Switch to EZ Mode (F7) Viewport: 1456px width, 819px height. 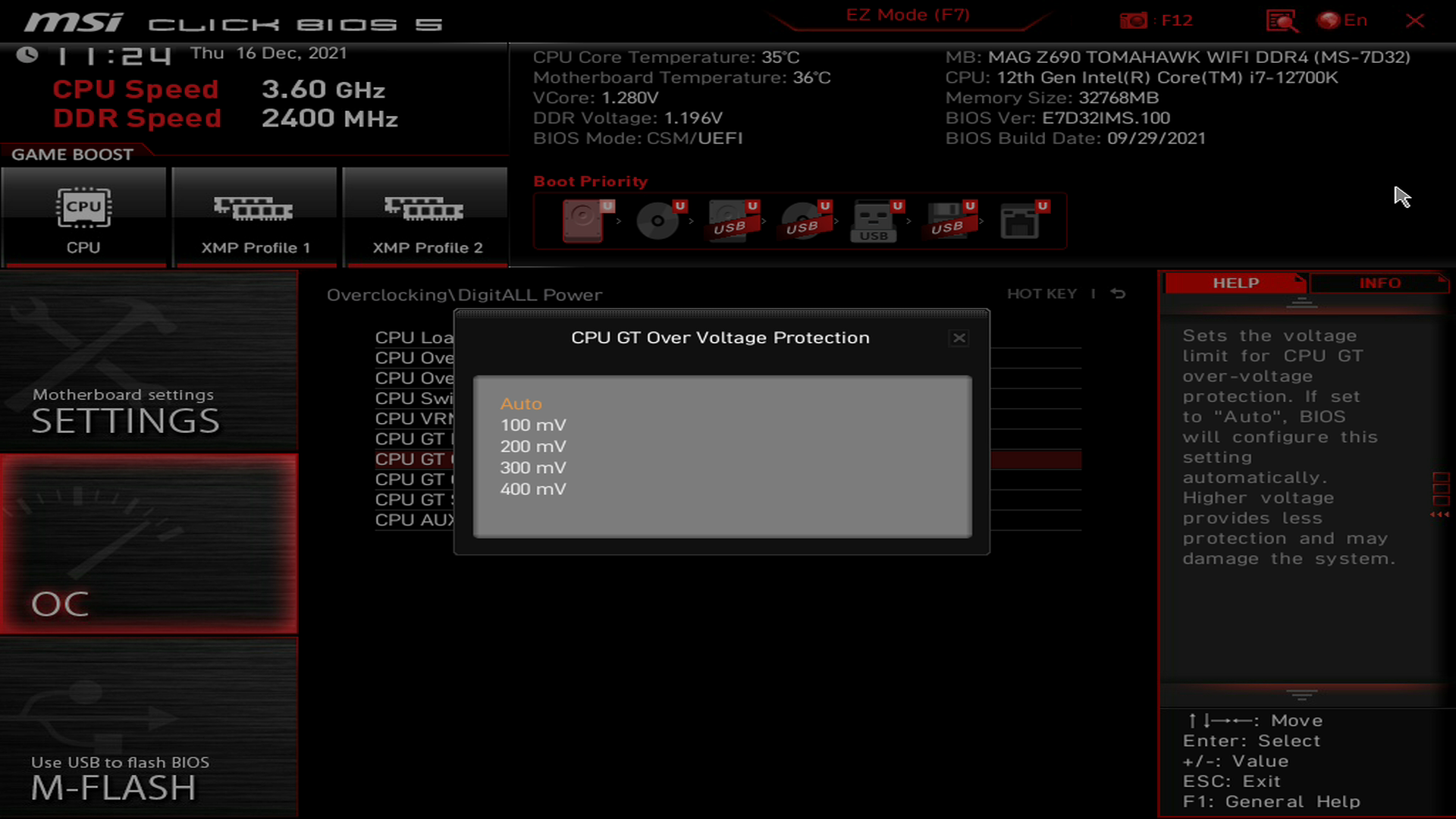click(908, 15)
